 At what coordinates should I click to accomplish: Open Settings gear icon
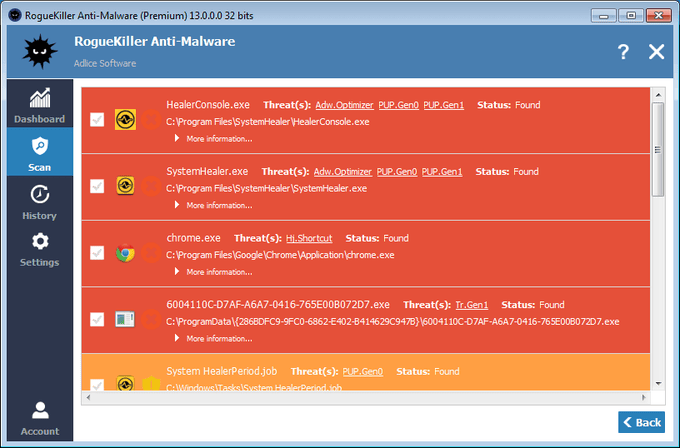(x=40, y=241)
